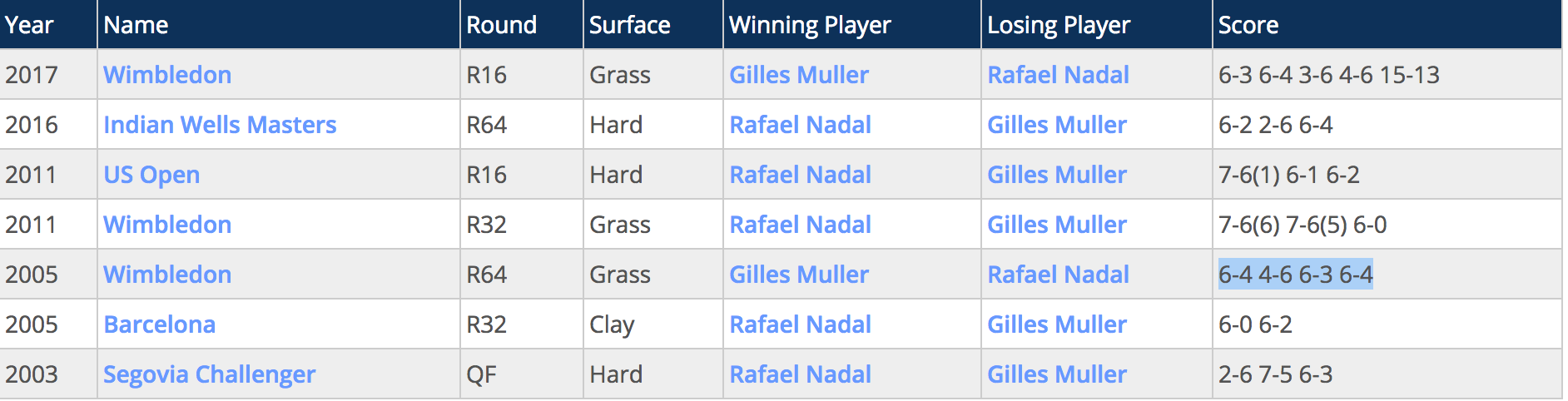
Task: Open the 2011 Wimbledon tournament link
Action: point(167,225)
